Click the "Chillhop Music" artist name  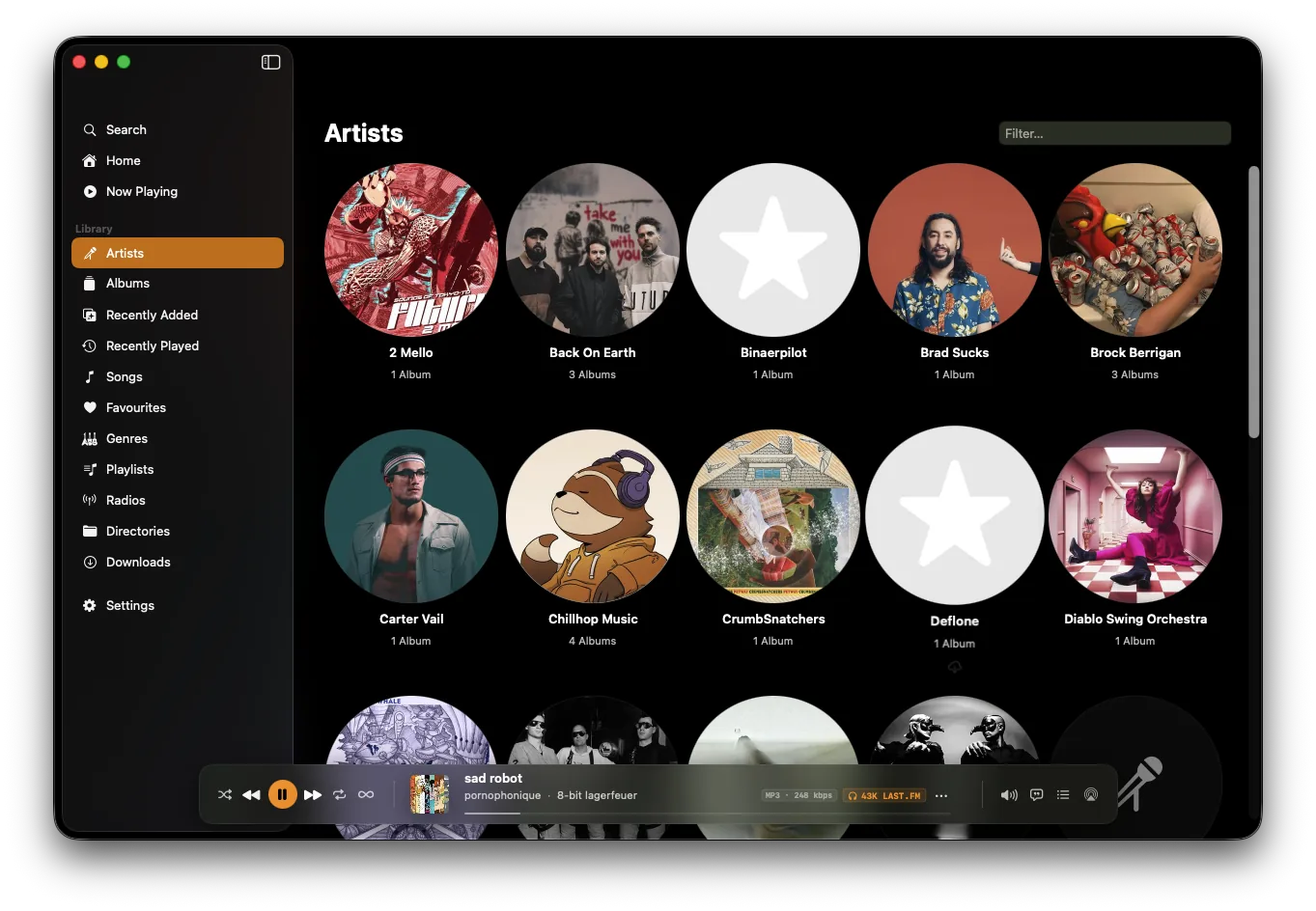click(x=593, y=620)
